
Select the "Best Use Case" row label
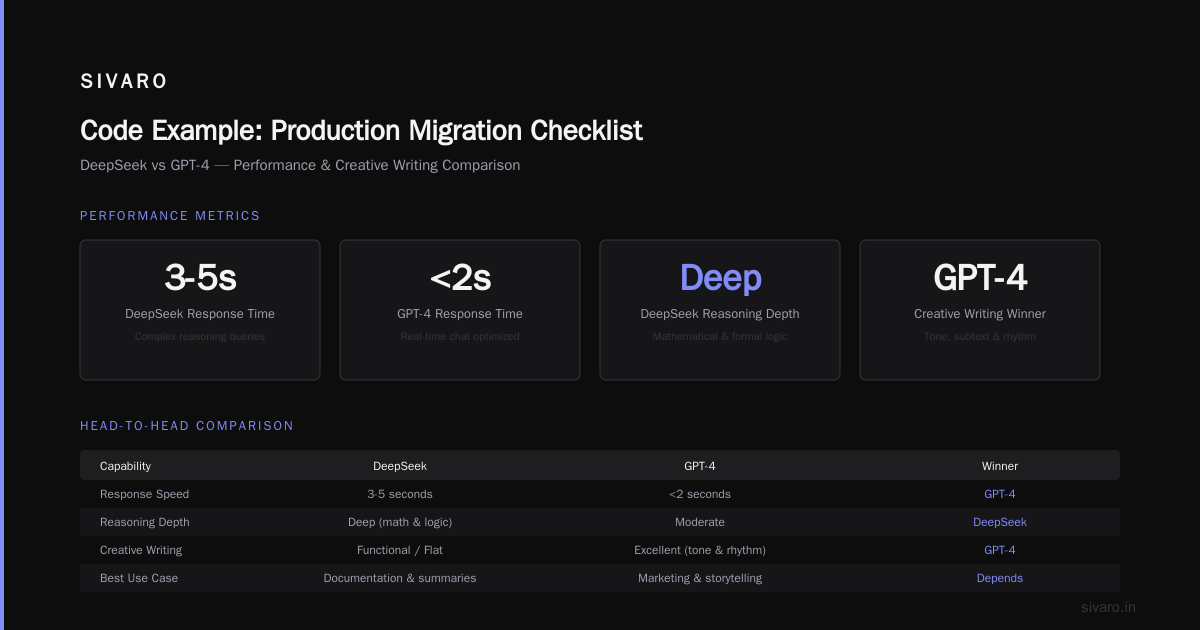(139, 578)
